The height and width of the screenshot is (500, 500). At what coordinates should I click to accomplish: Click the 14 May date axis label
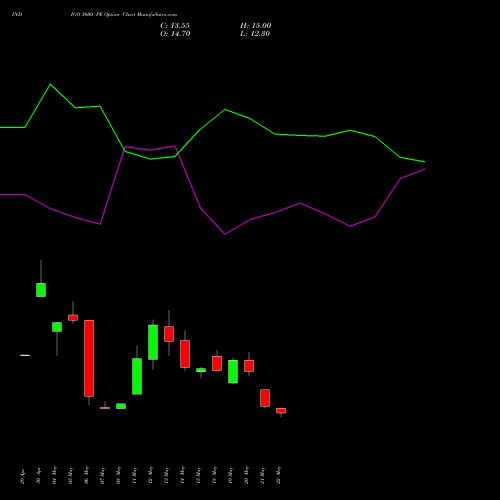(182, 475)
